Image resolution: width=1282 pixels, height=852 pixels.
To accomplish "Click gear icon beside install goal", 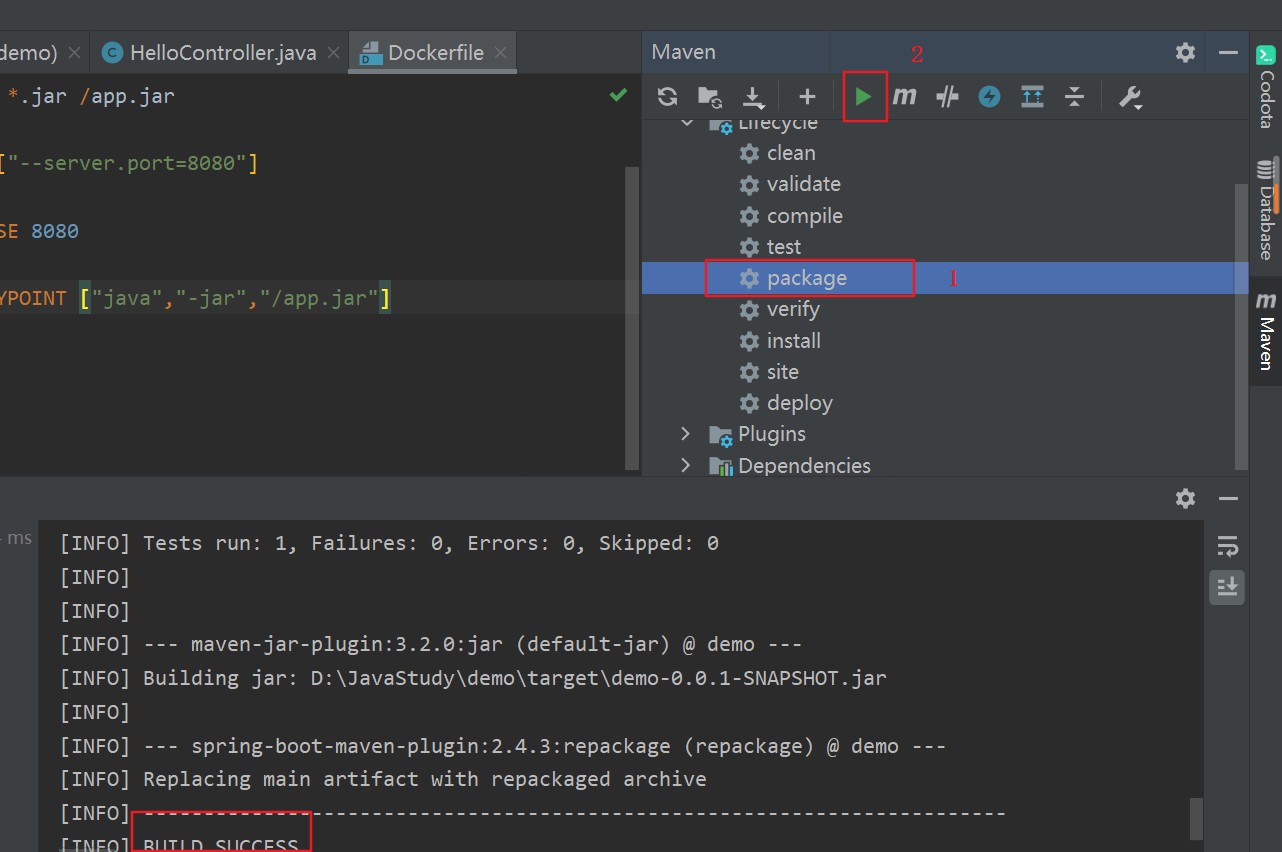I will pyautogui.click(x=749, y=341).
